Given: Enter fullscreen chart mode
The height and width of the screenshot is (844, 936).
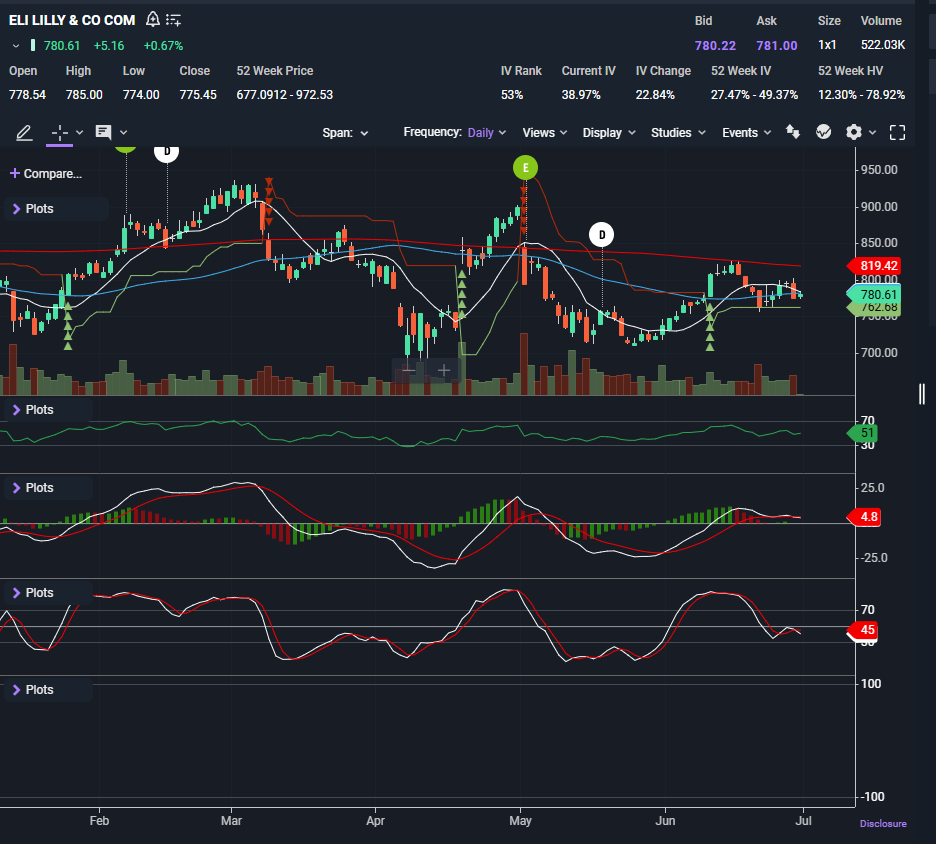Looking at the screenshot, I should pos(897,133).
